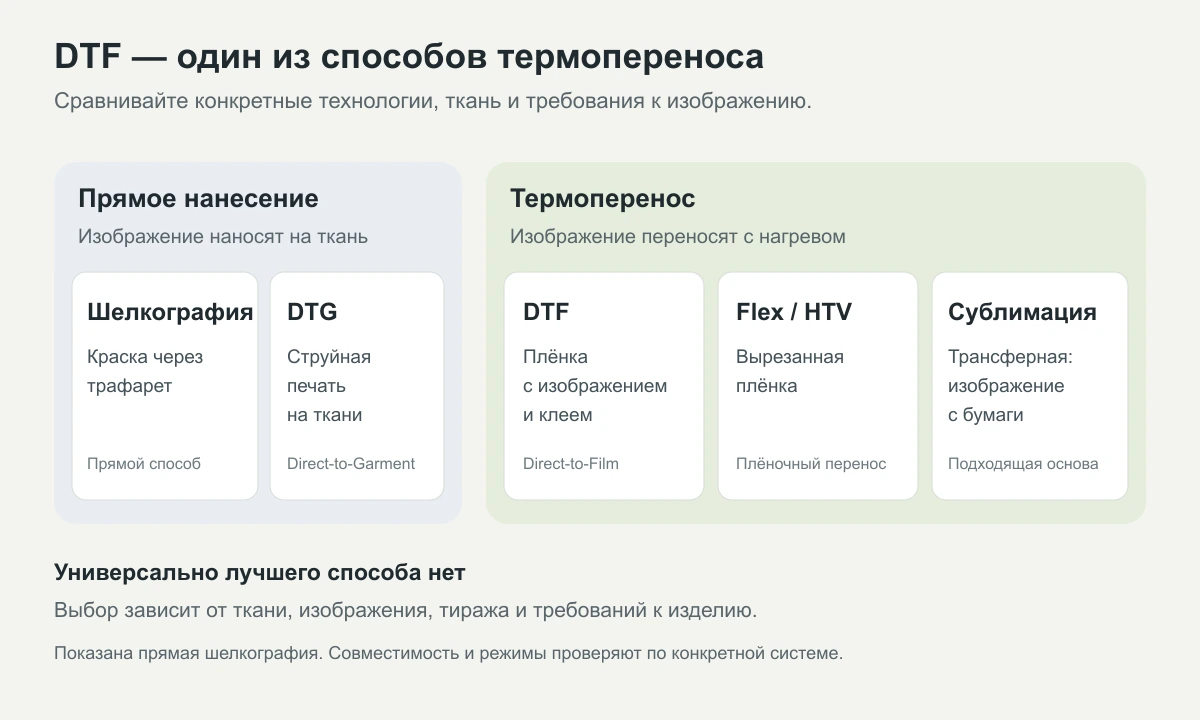The width and height of the screenshot is (1200, 720).
Task: Click the 'Плёночный перенос' footnote
Action: point(811,464)
